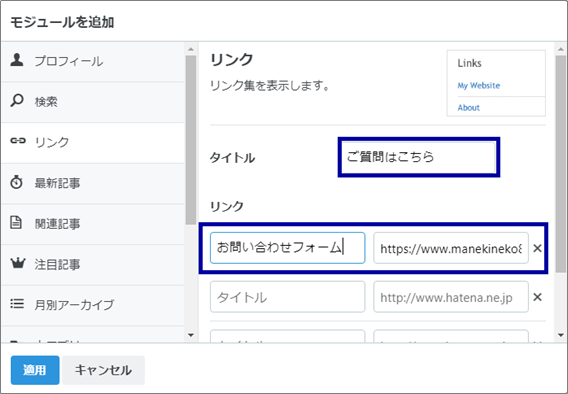Click module list scrollbar down arrow
The width and height of the screenshot is (568, 394).
(x=191, y=335)
